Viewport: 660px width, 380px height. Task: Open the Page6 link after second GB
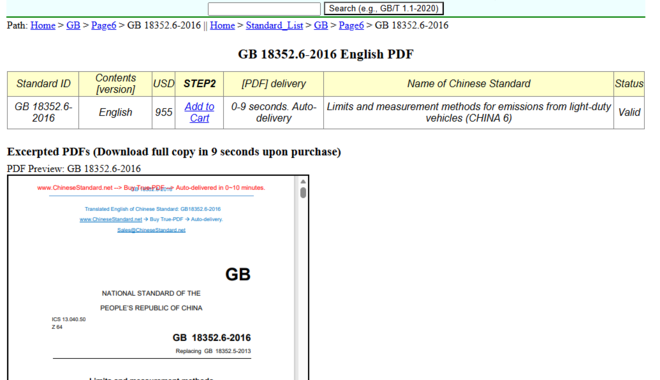[351, 25]
